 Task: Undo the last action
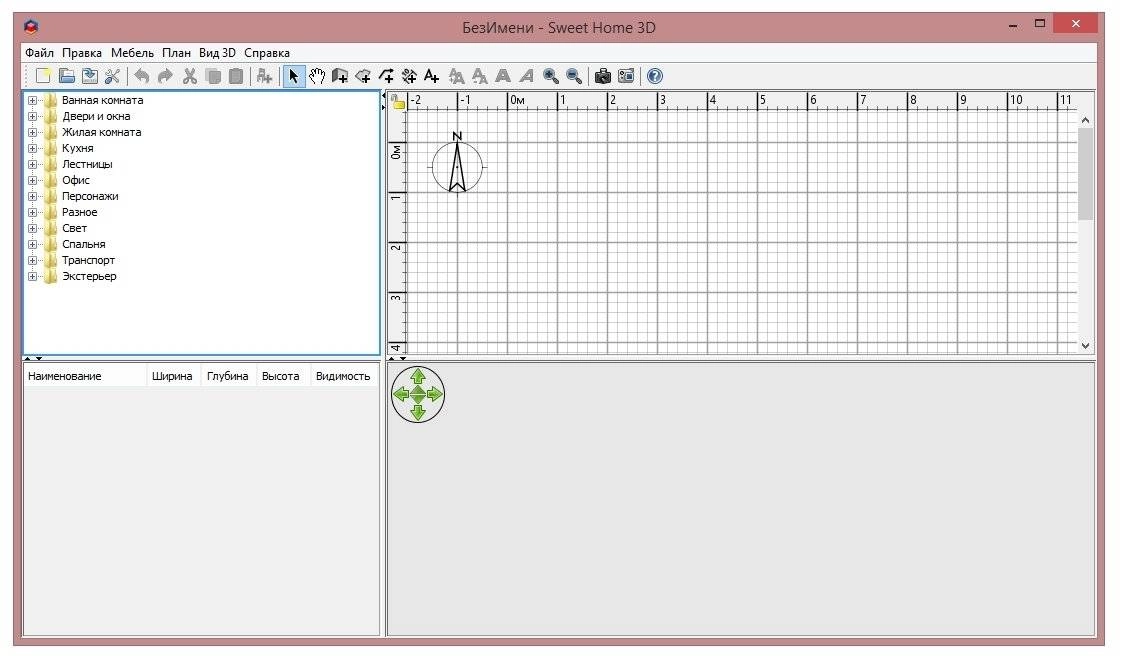click(142, 76)
